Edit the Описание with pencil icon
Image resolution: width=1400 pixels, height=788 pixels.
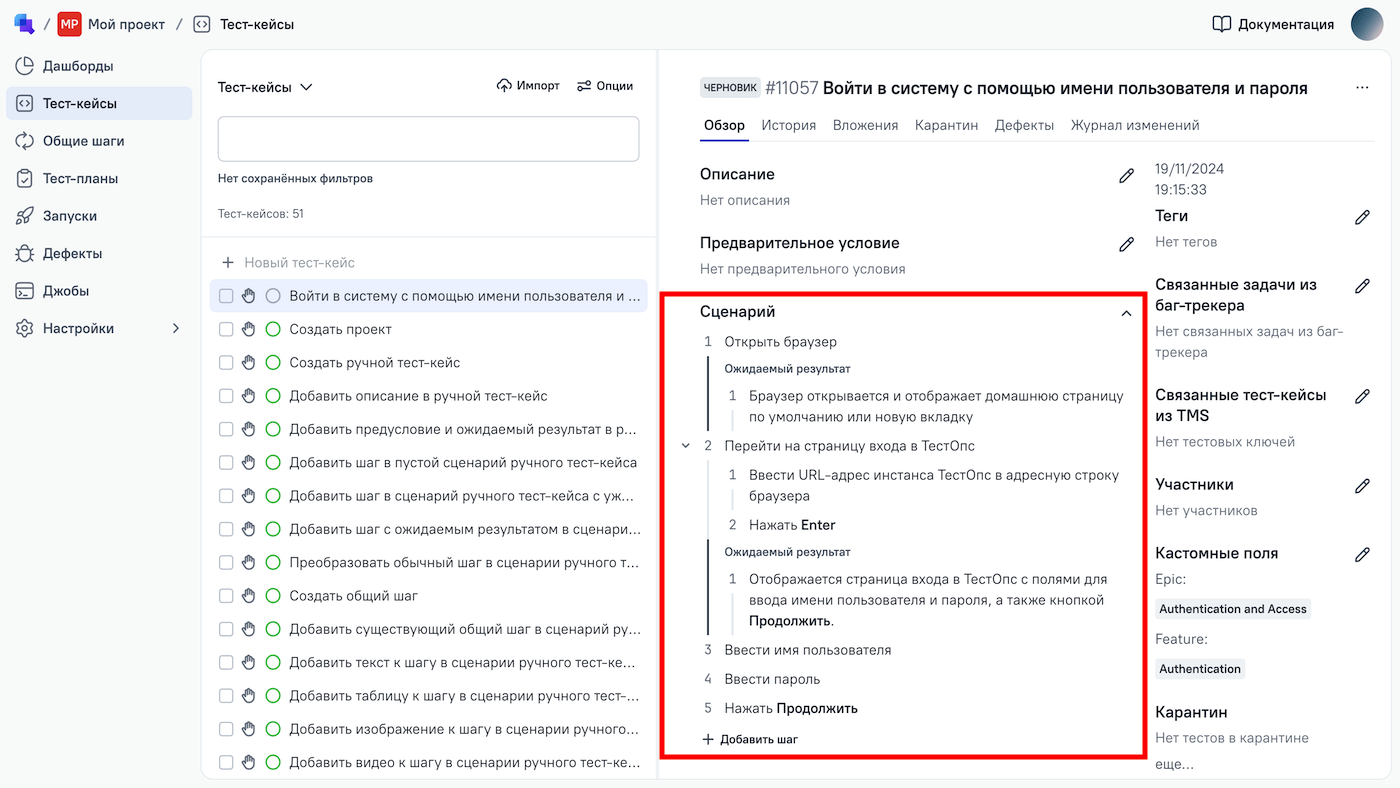(x=1126, y=176)
